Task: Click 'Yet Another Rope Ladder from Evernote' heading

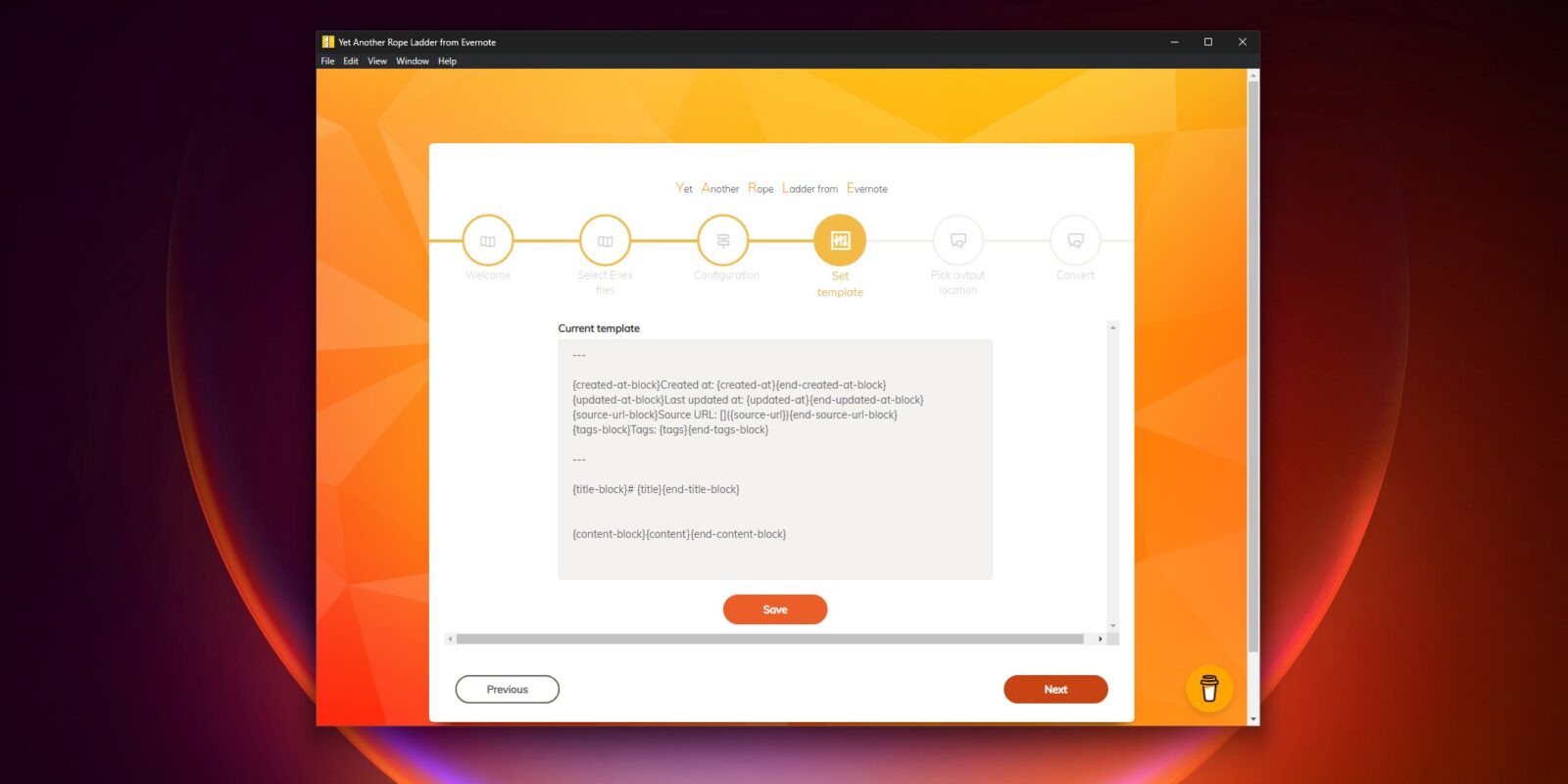Action: 781,188
